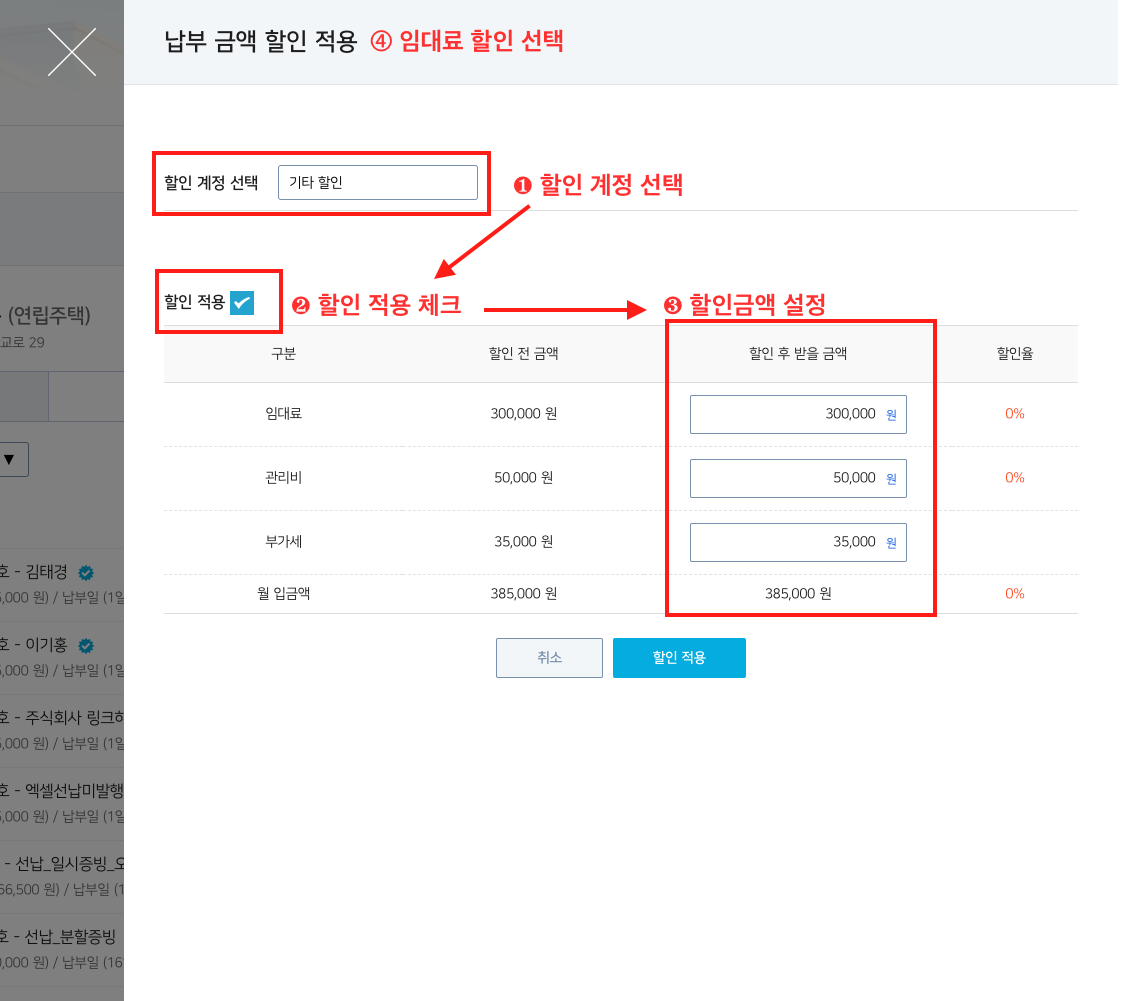Viewport: 1137px width, 1001px height.
Task: Toggle the 할인 적용 checkbox
Action: [241, 302]
